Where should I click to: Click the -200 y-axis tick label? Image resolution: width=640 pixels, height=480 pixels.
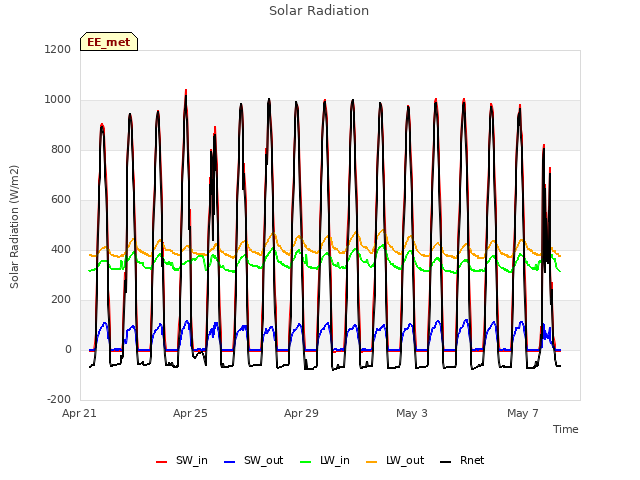(x=59, y=399)
